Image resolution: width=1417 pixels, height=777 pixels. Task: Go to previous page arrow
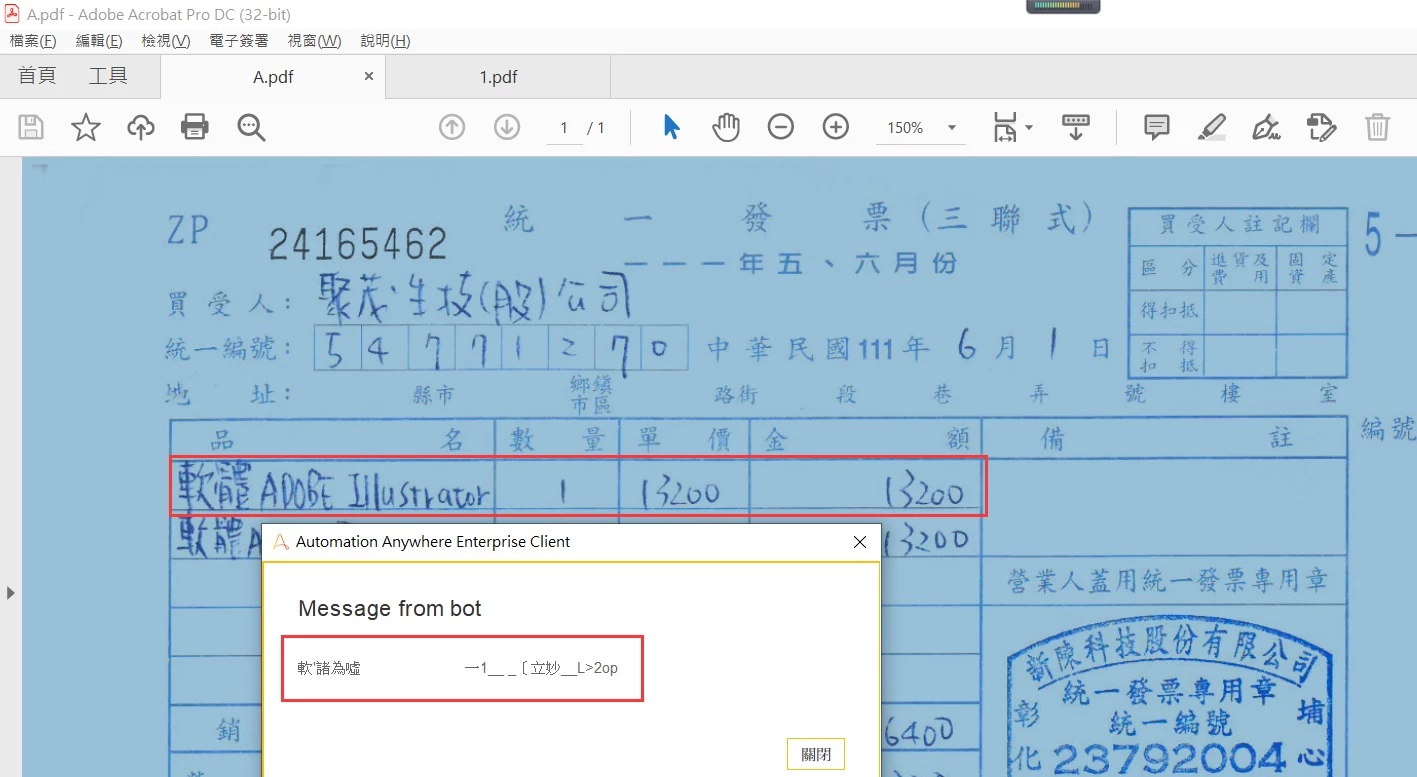(452, 127)
